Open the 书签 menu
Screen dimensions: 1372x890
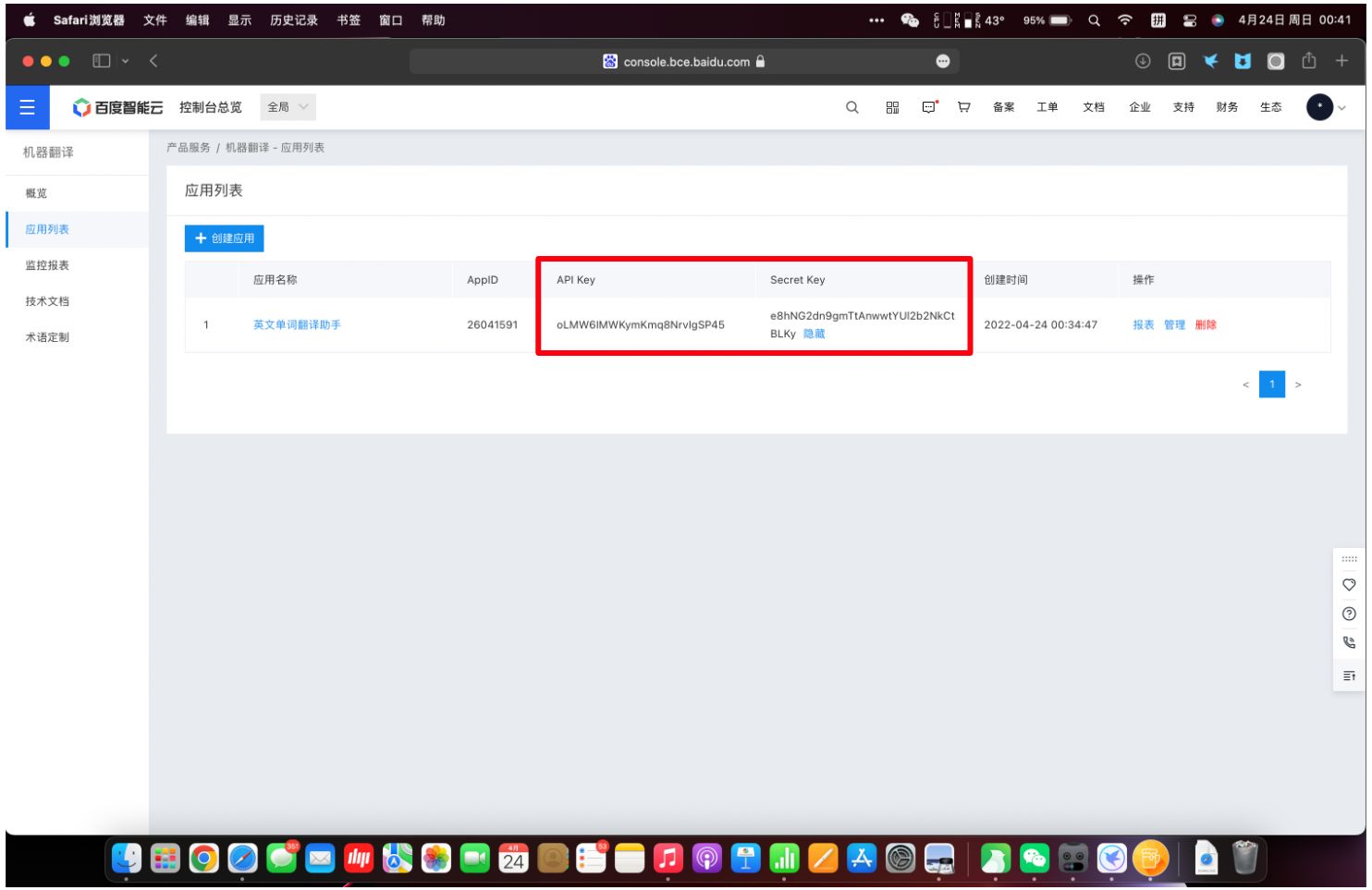(349, 20)
